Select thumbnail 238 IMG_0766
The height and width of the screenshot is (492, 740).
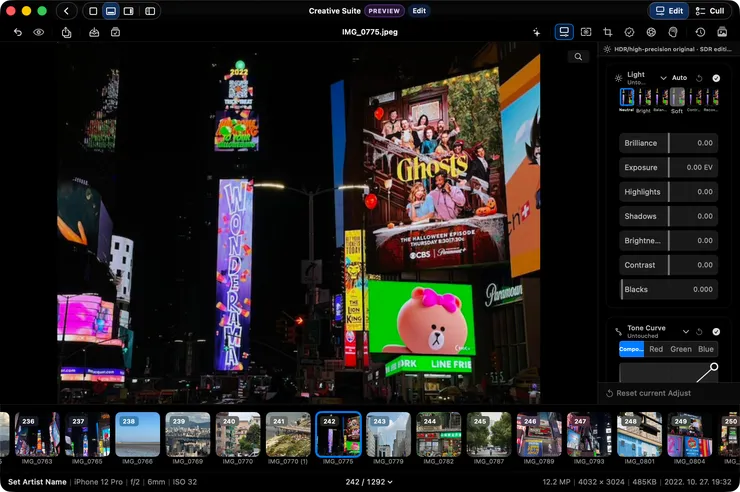137,434
